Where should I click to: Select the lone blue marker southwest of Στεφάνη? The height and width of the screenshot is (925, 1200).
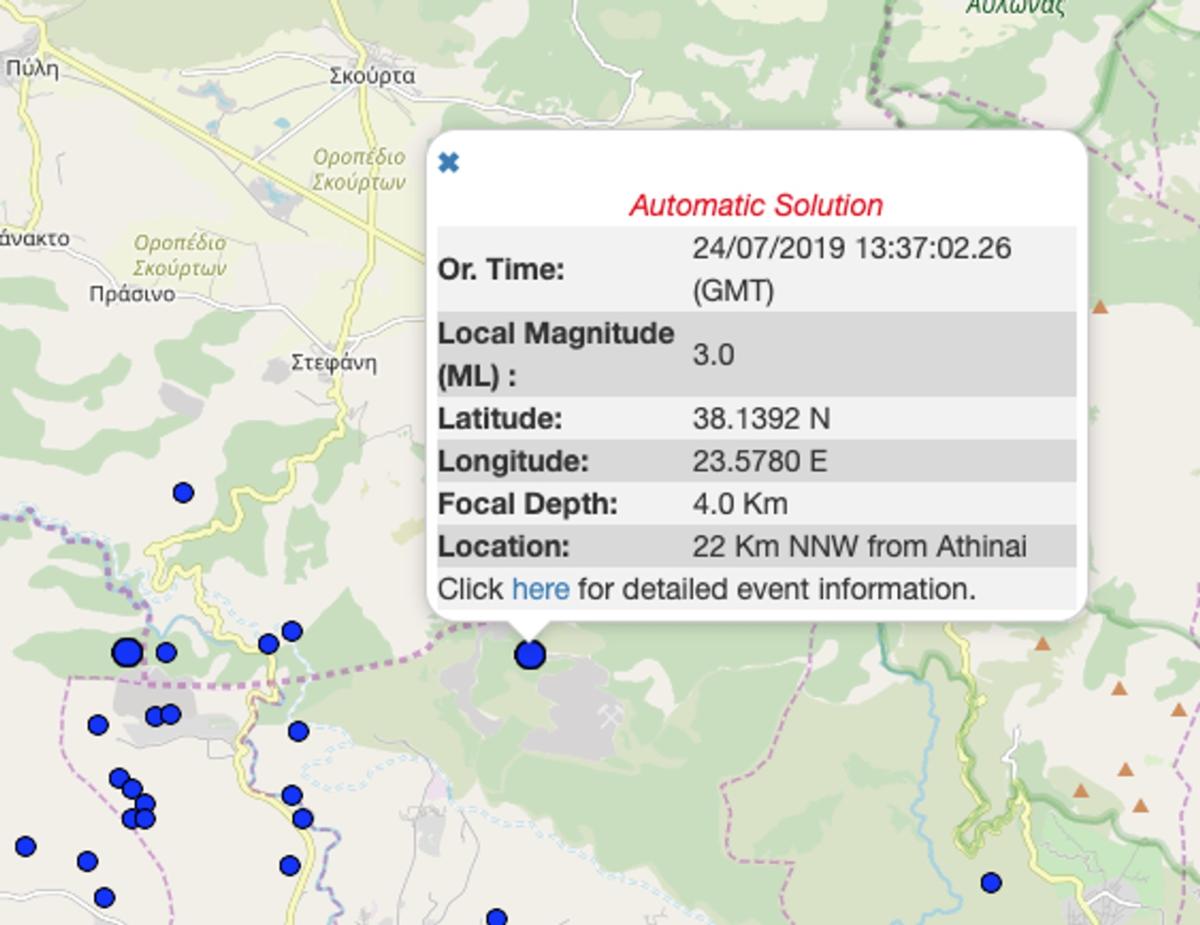(x=183, y=492)
